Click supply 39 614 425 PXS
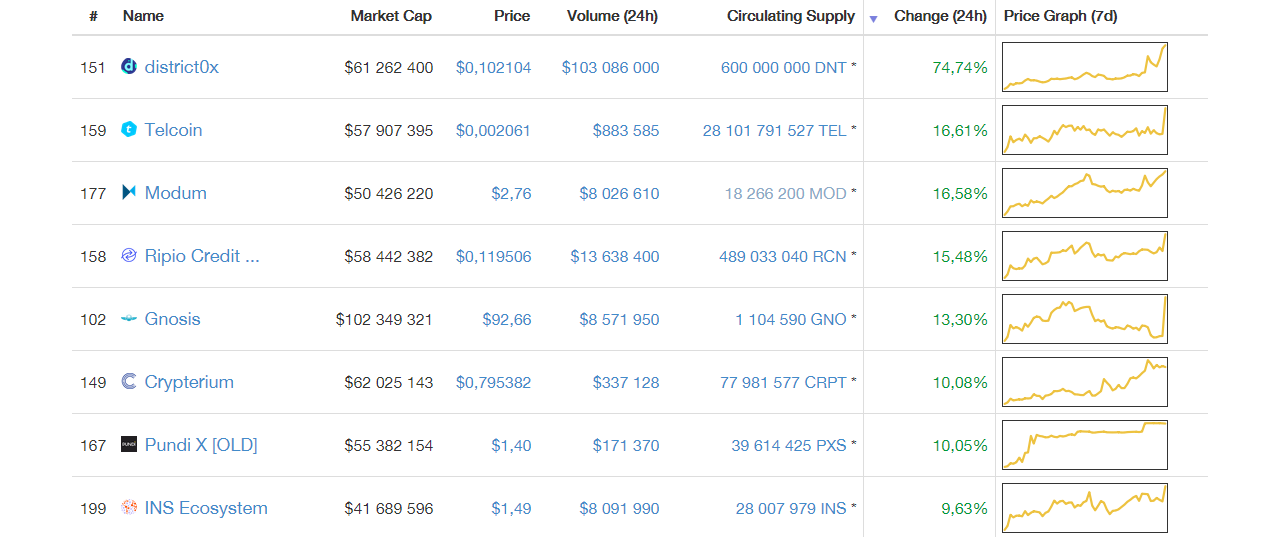Image resolution: width=1285 pixels, height=537 pixels. point(789,446)
